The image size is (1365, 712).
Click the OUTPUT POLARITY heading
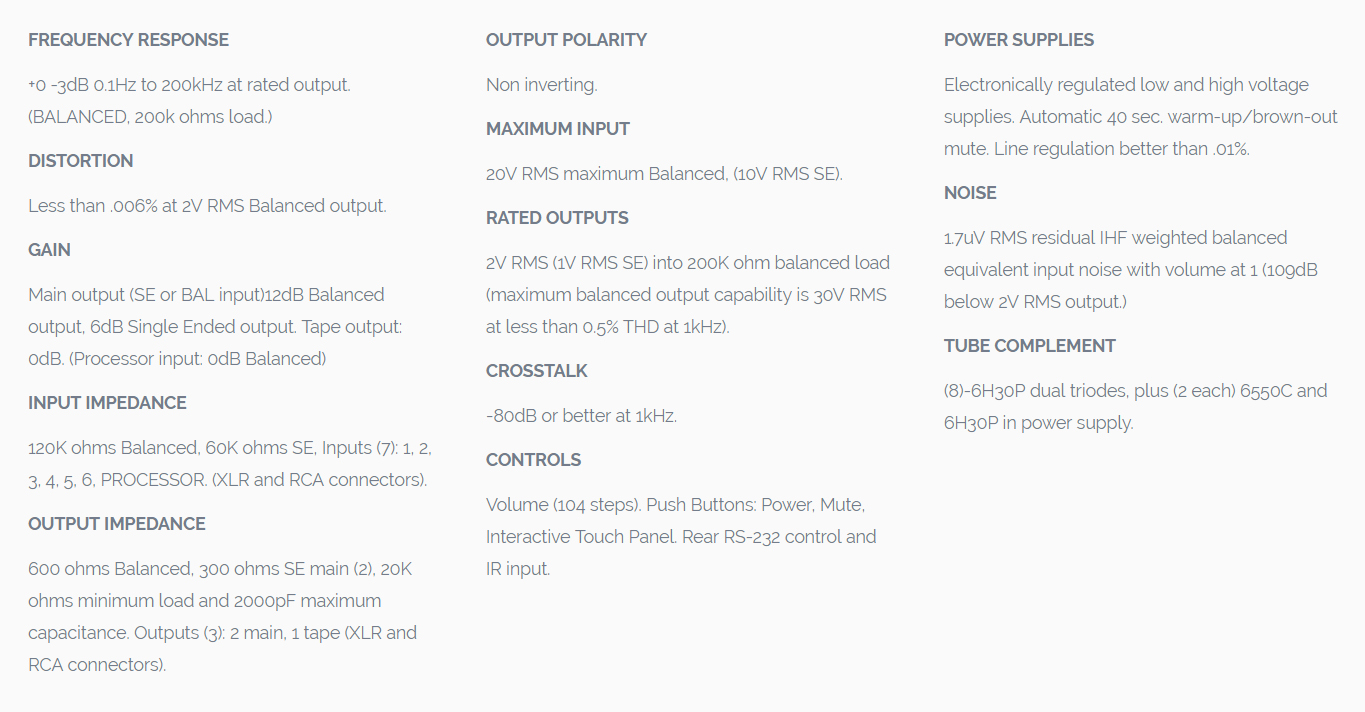pos(566,40)
